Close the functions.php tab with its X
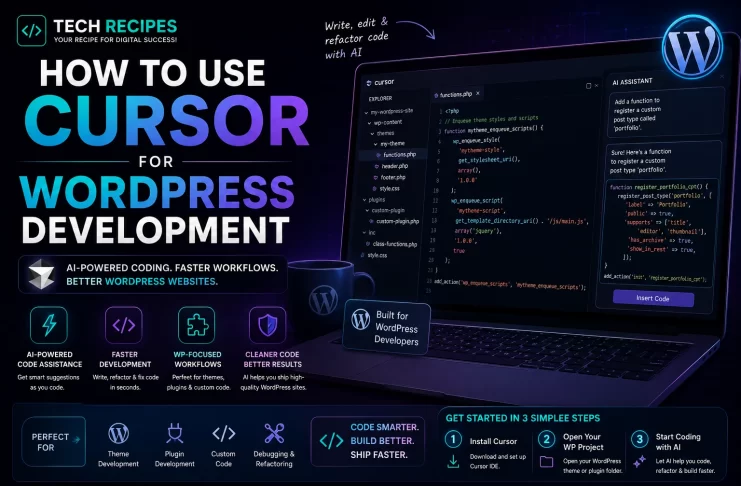The width and height of the screenshot is (741, 486). coord(478,93)
